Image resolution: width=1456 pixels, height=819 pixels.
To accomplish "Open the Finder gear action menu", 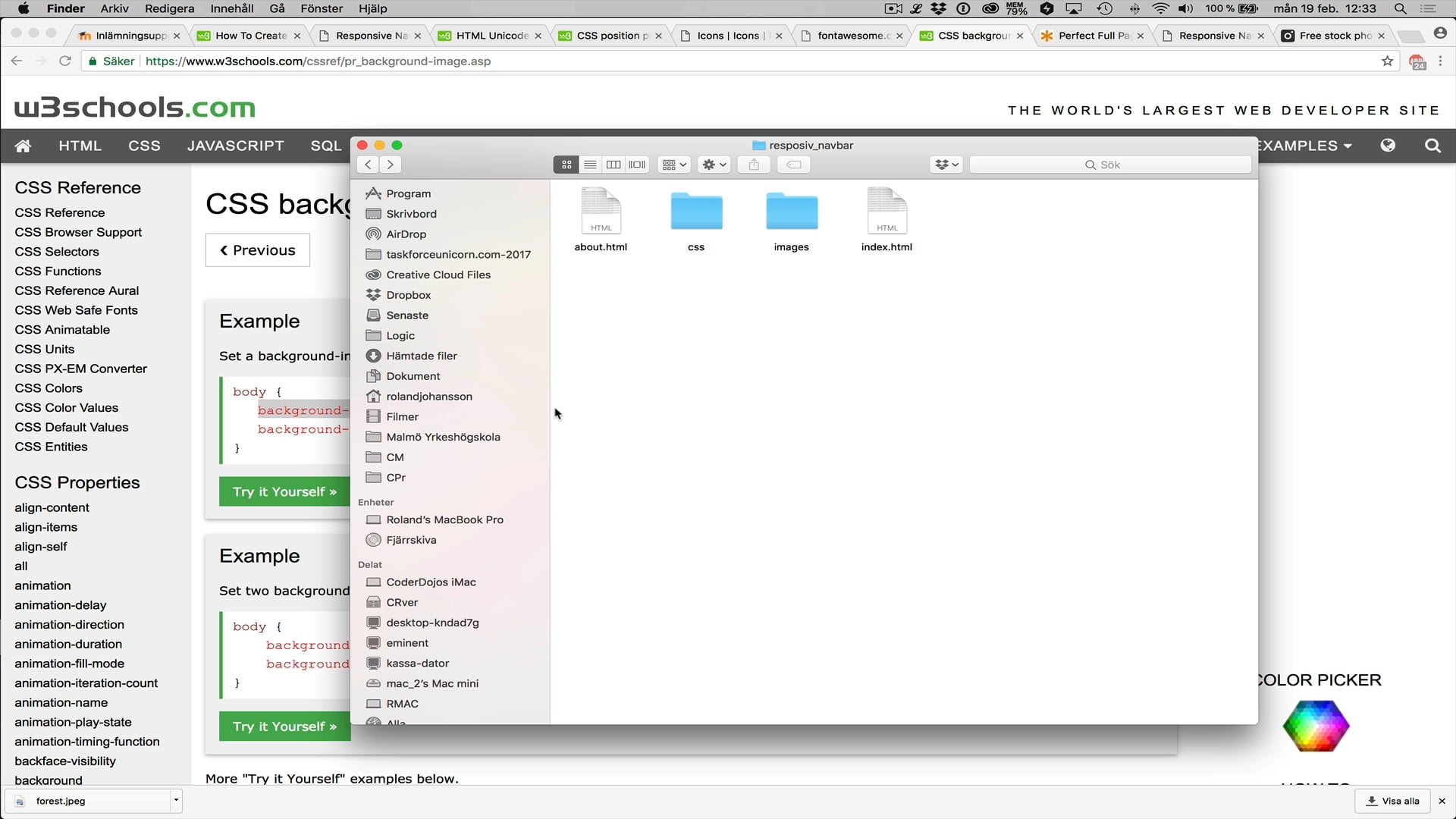I will [714, 165].
